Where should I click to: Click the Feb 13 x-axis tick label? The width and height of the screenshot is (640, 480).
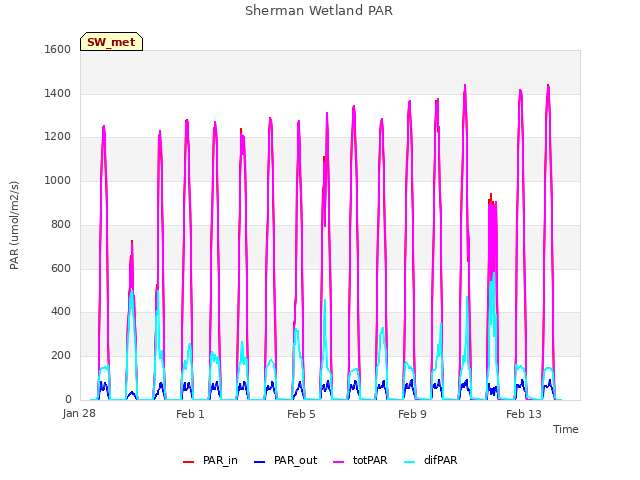524,414
